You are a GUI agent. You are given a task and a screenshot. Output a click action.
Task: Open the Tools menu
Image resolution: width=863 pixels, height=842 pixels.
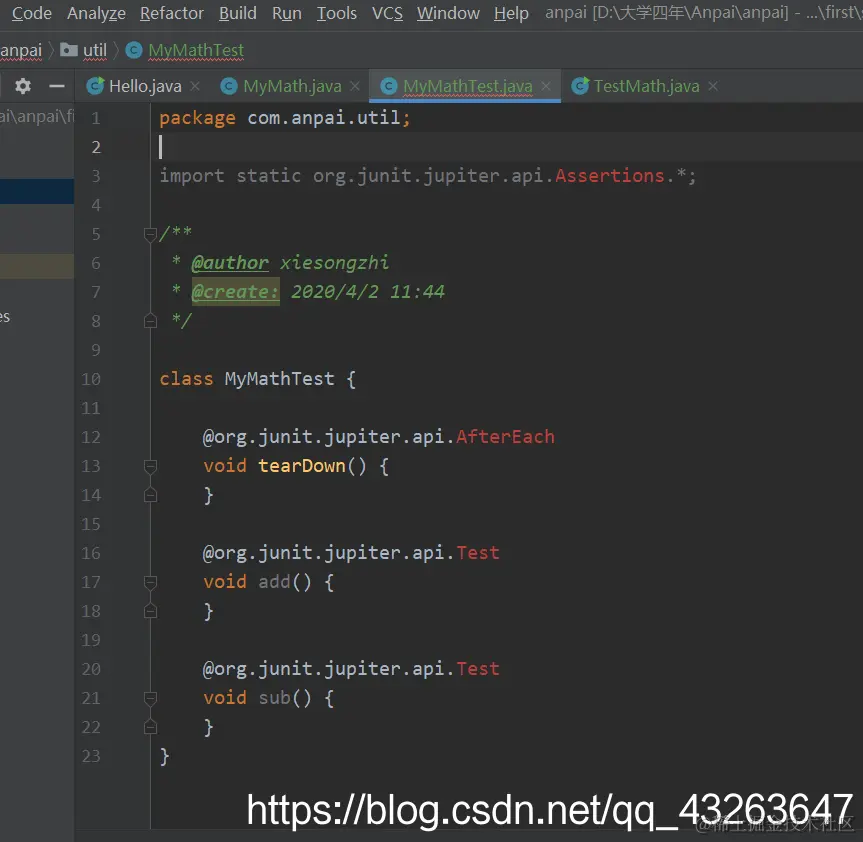[x=336, y=13]
